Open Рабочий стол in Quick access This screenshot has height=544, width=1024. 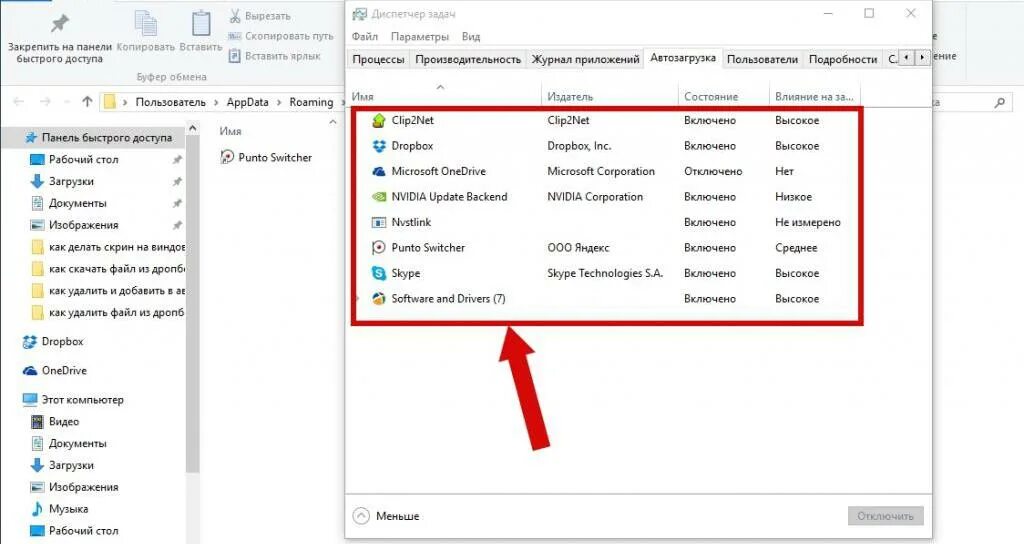pyautogui.click(x=84, y=159)
